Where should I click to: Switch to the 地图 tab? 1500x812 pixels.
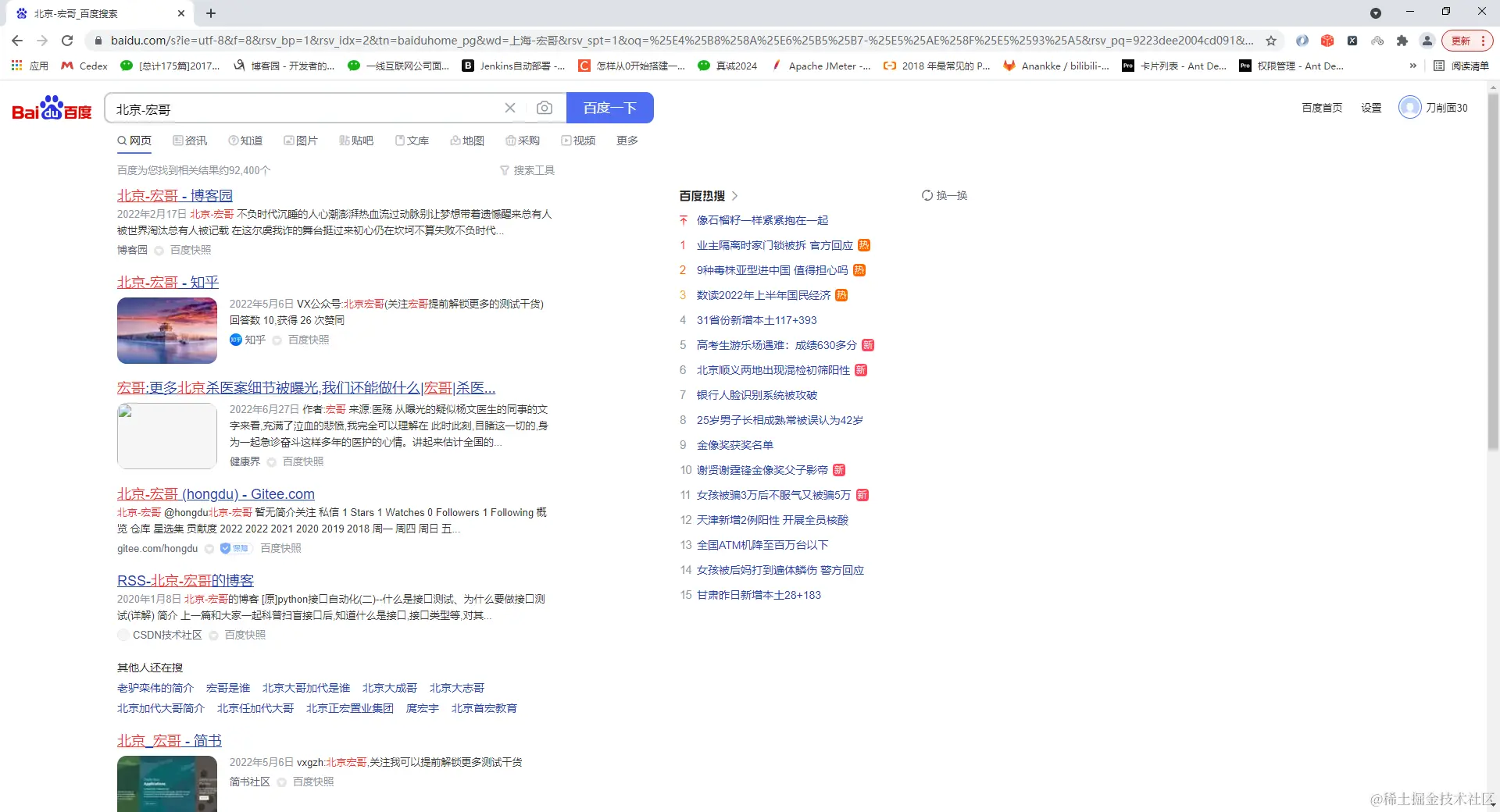(x=467, y=141)
